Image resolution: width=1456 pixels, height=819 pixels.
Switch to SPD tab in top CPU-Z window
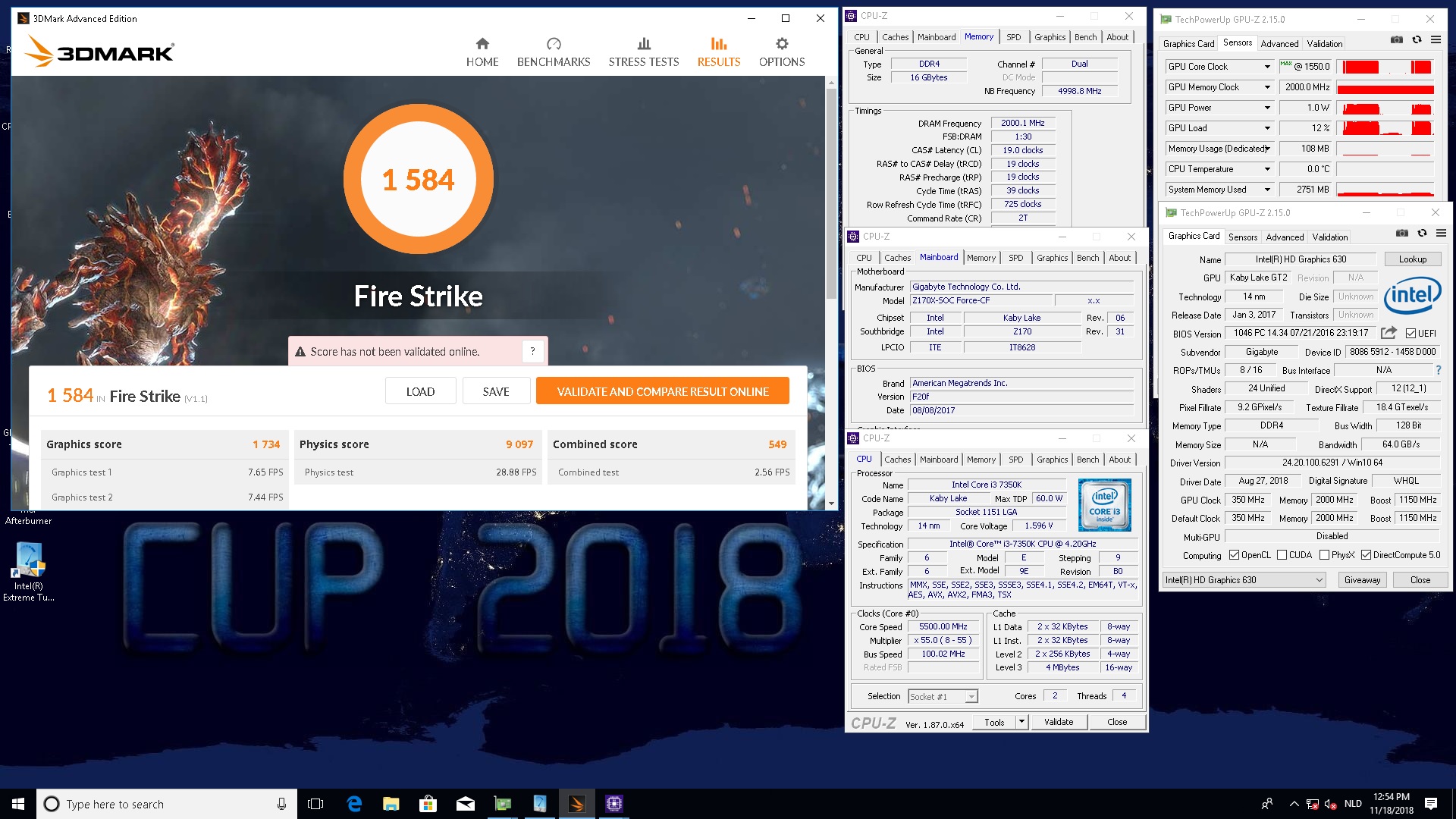[x=1013, y=37]
